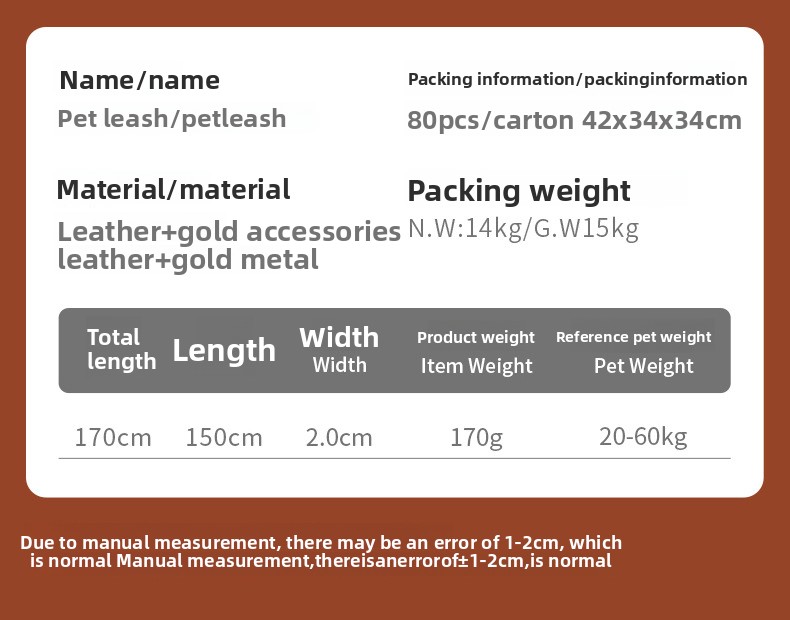Screen dimensions: 790x620
Task: Click the Product weight column header
Action: 476,338
